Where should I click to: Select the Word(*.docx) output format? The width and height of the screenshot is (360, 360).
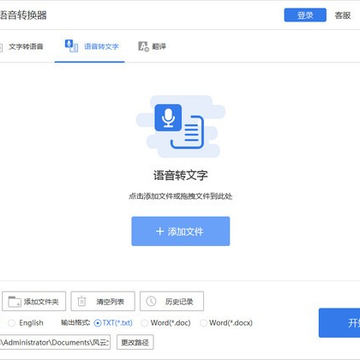coord(203,323)
